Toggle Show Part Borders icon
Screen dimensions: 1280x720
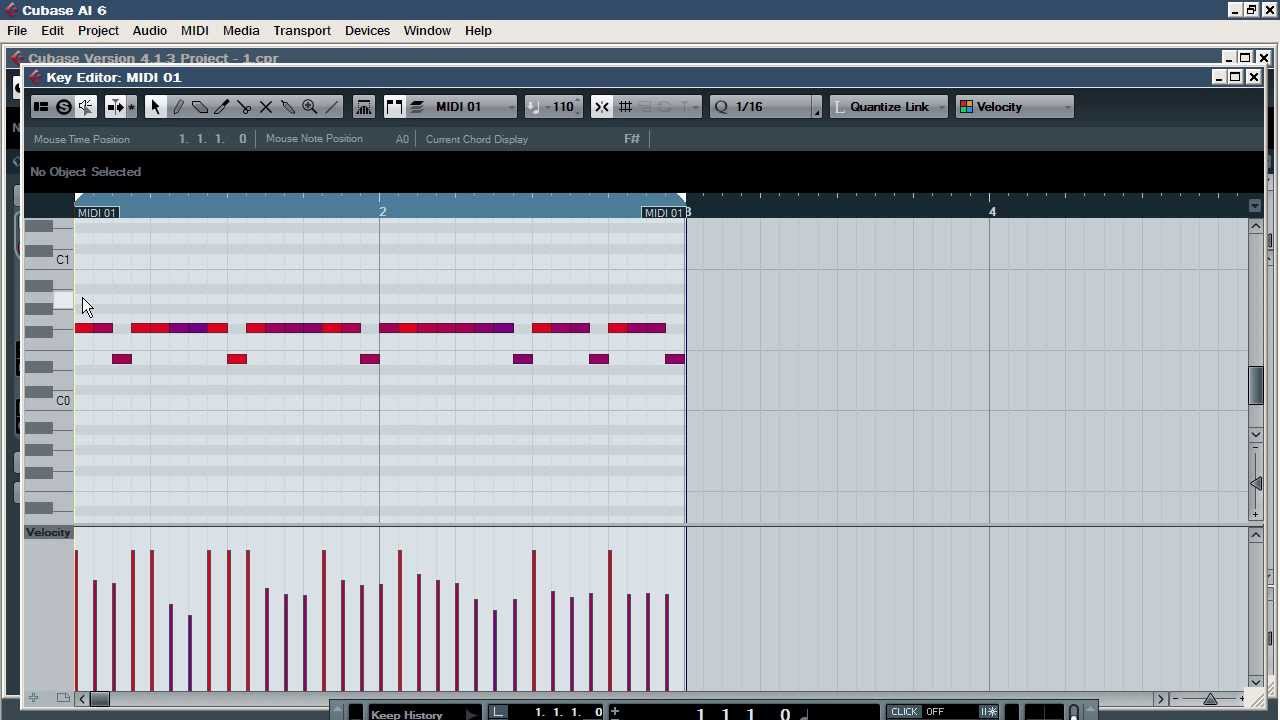(x=394, y=107)
